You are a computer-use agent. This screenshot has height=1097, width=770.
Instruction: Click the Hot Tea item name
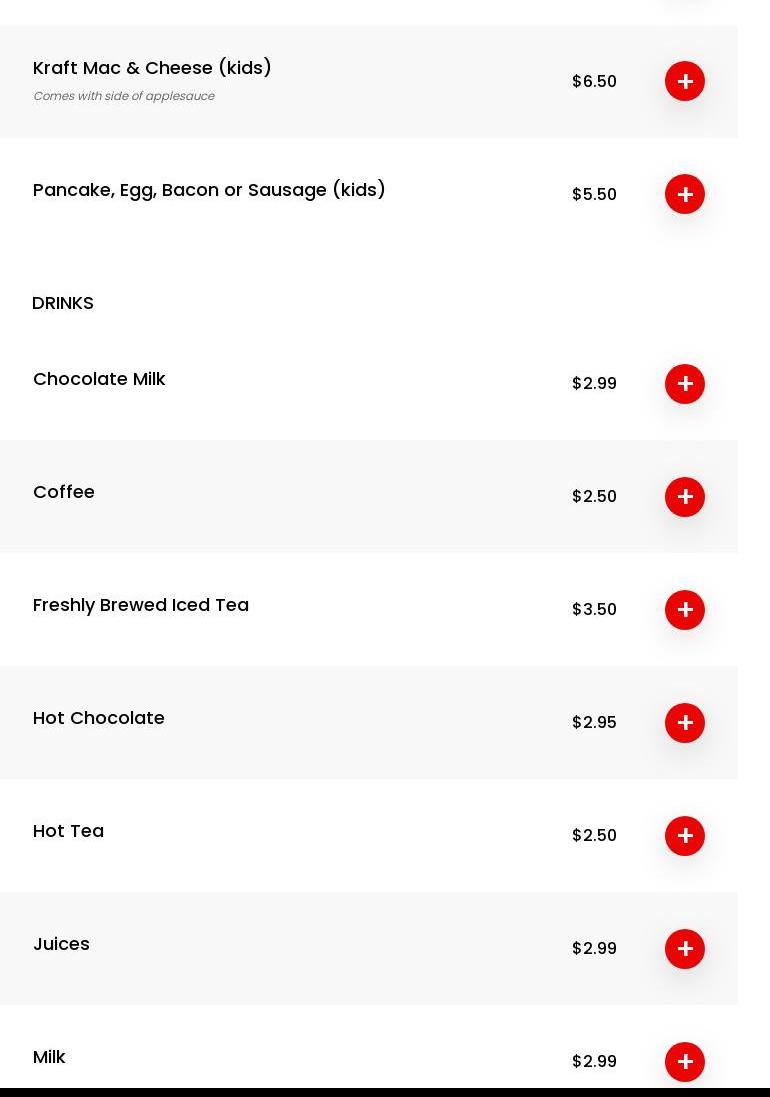68,831
